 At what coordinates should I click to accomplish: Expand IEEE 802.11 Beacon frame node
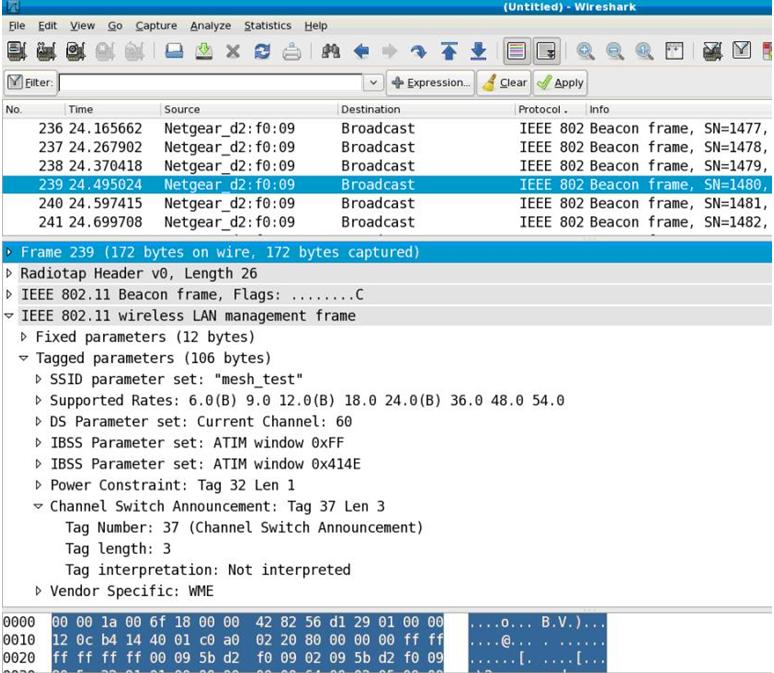[9, 294]
